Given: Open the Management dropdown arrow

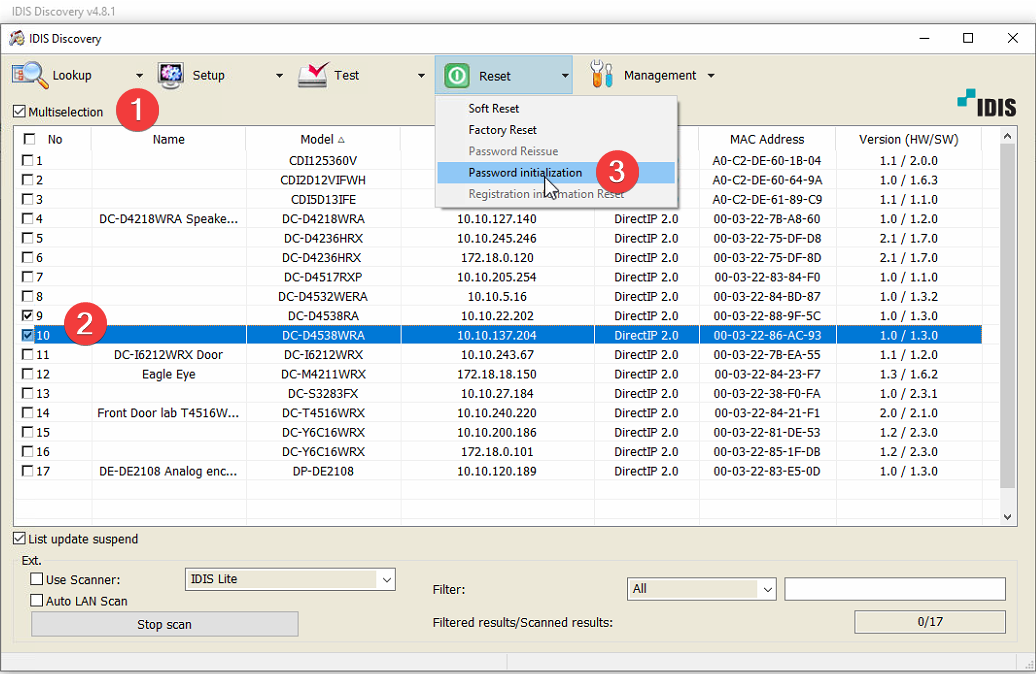Looking at the screenshot, I should coord(711,76).
